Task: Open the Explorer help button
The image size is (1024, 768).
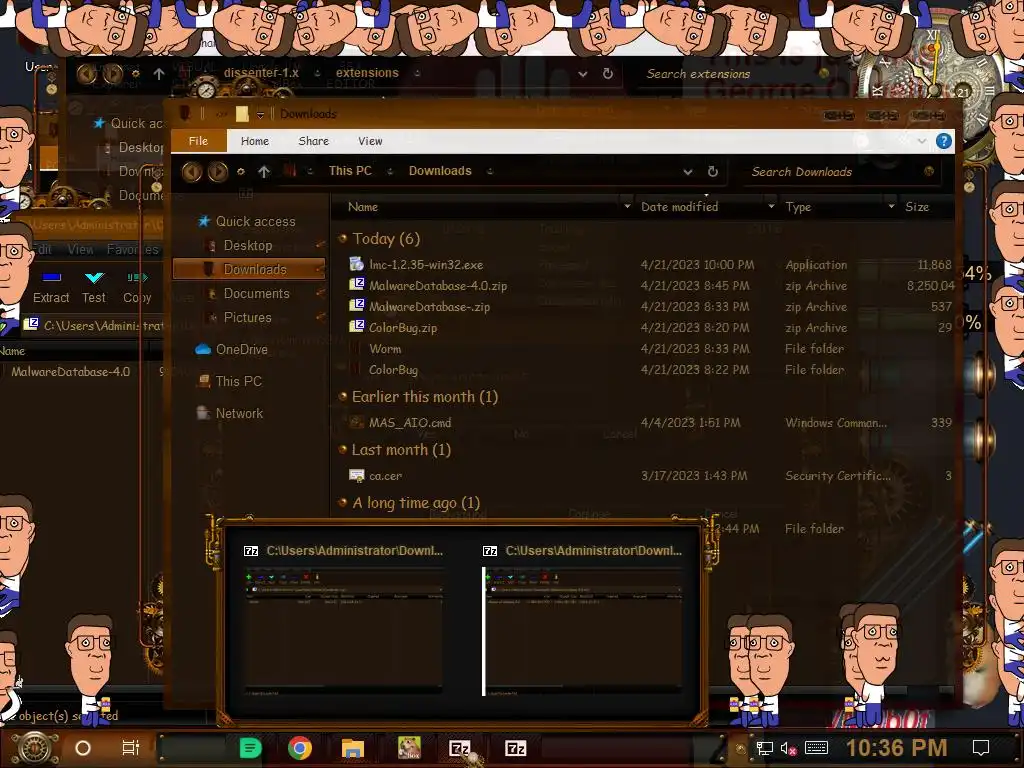Action: pyautogui.click(x=944, y=141)
